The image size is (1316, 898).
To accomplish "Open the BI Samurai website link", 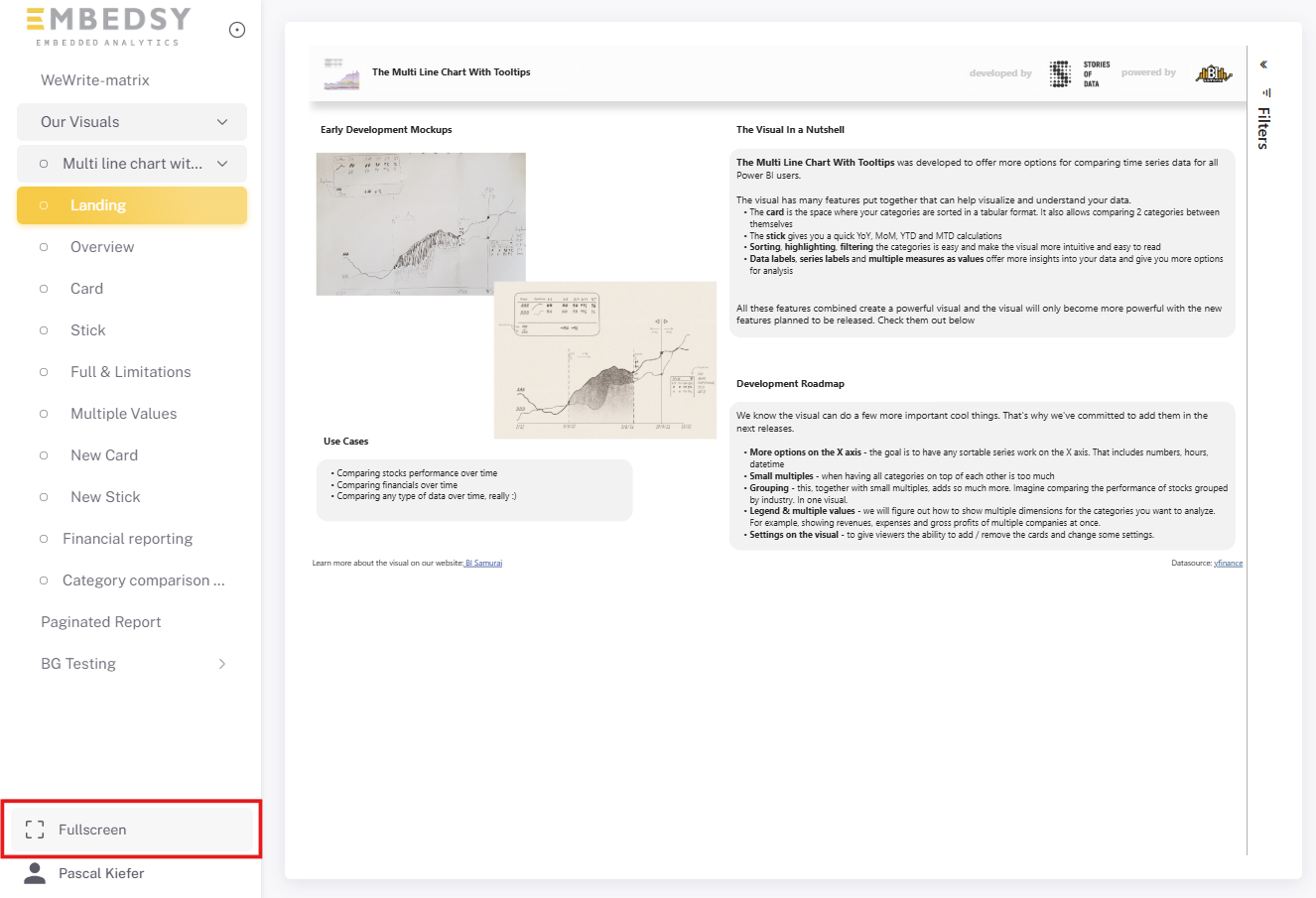I will [484, 564].
